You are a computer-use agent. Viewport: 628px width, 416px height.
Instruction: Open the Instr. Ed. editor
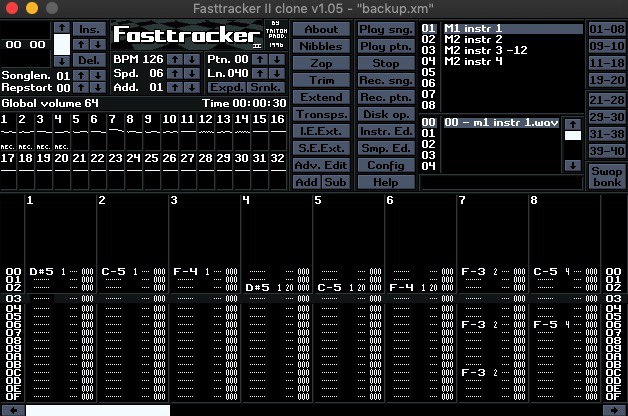[386, 131]
